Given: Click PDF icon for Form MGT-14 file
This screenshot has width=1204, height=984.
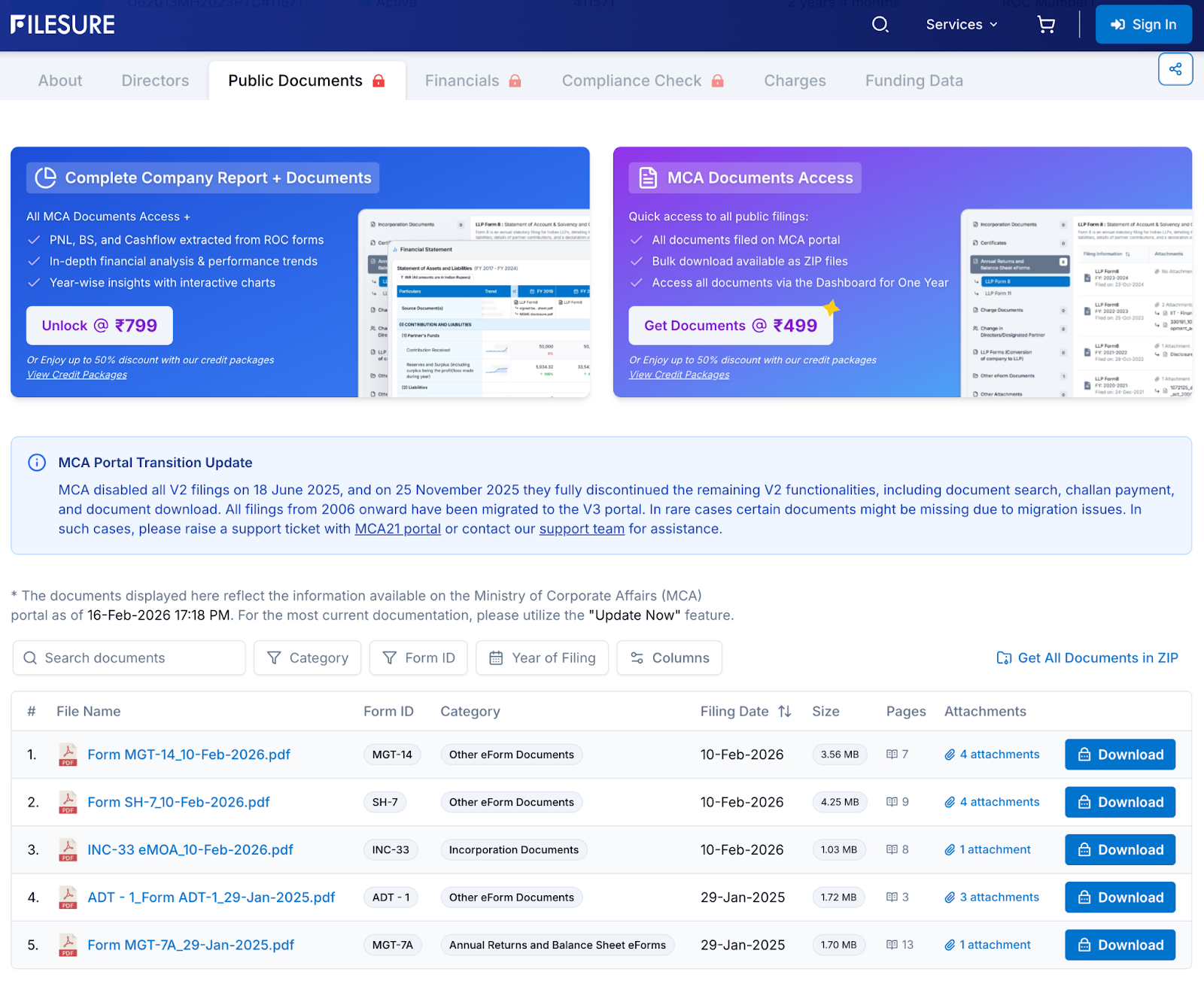Looking at the screenshot, I should click(68, 755).
